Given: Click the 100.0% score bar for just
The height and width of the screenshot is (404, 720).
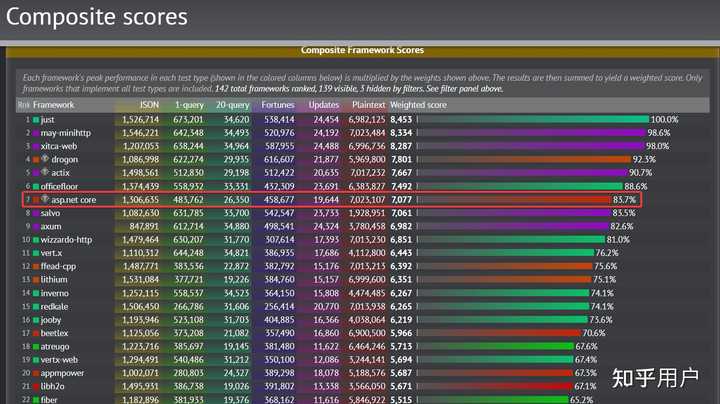Looking at the screenshot, I should (533, 119).
